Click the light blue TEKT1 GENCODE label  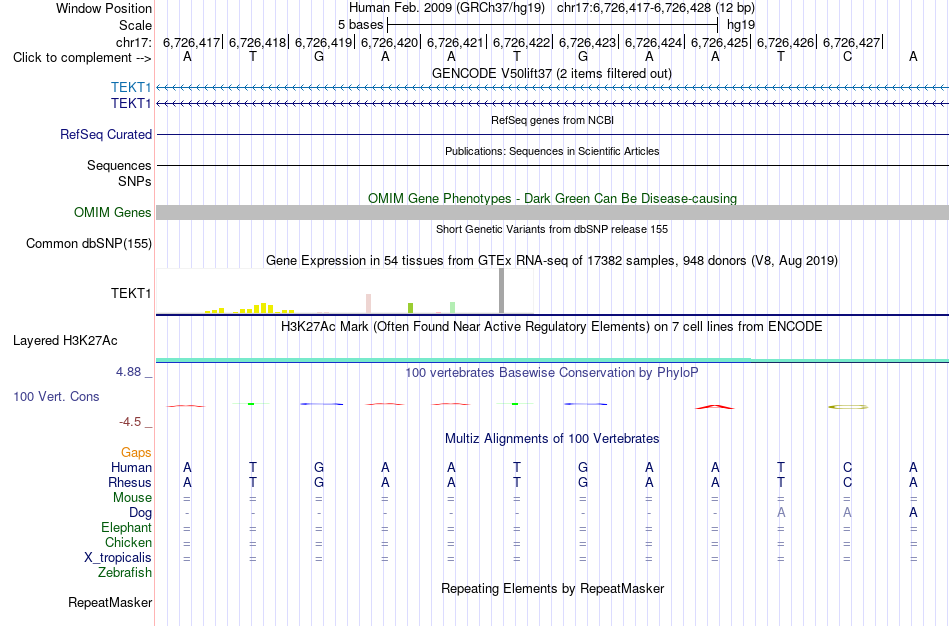[x=131, y=87]
